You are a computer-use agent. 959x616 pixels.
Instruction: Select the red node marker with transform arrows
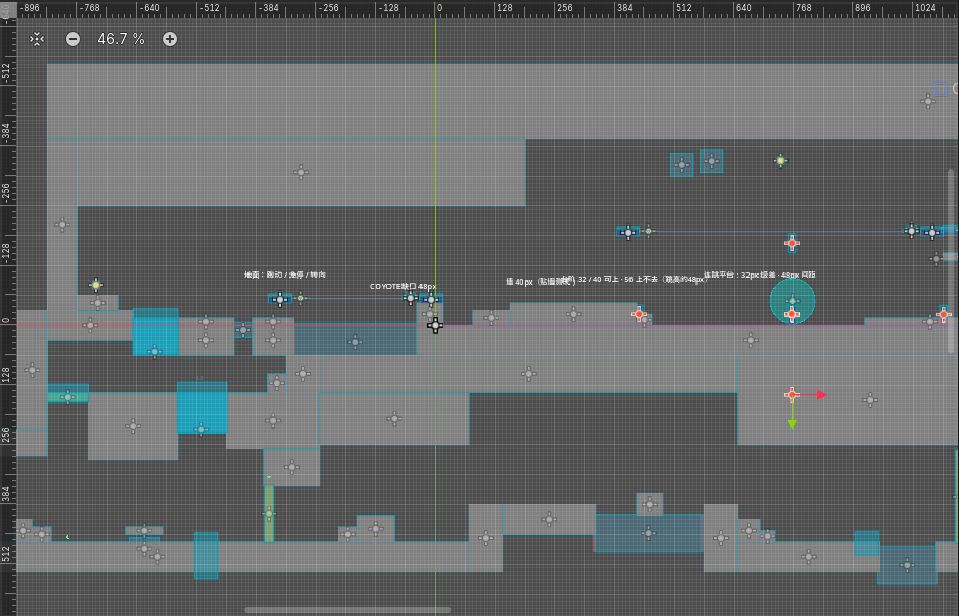pyautogui.click(x=792, y=395)
